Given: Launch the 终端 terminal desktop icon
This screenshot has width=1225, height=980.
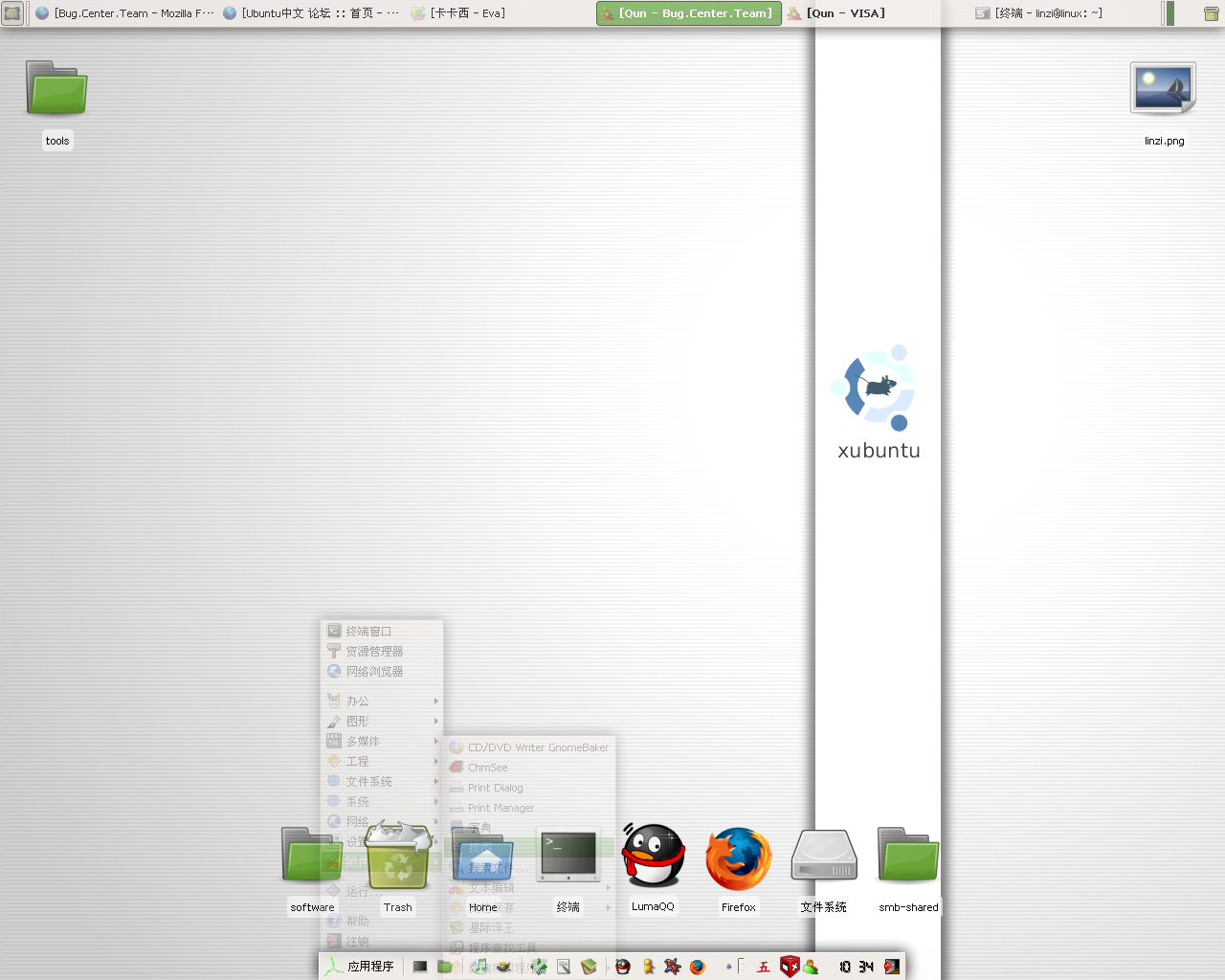Looking at the screenshot, I should 568,855.
